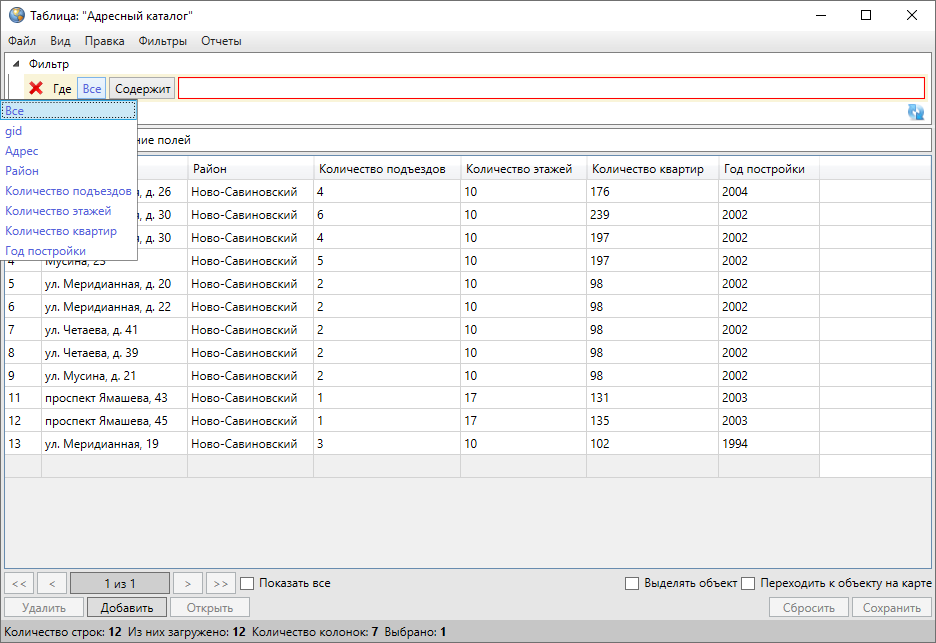The image size is (936, 643).
Task: Click the 'Добавить' button
Action: (126, 607)
